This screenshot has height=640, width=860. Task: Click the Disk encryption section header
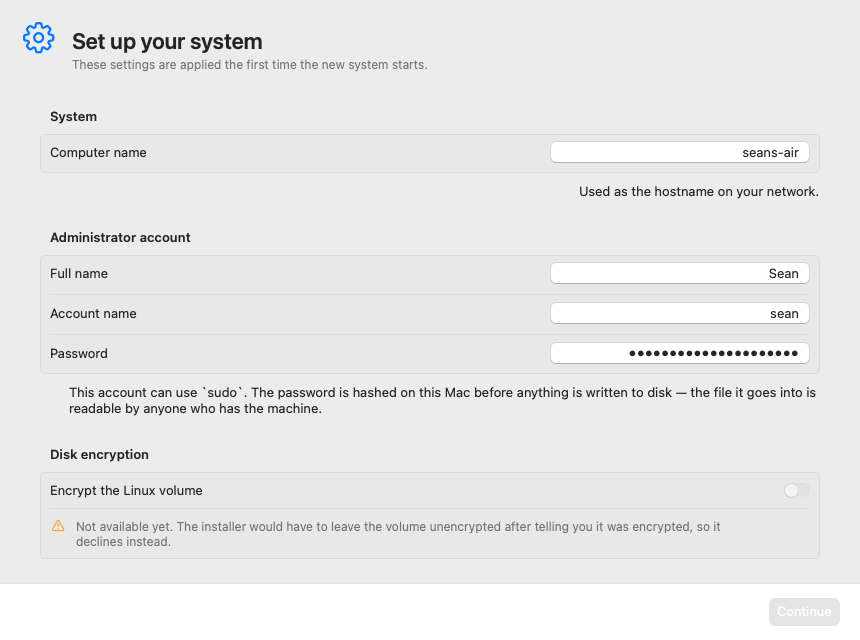click(x=99, y=455)
